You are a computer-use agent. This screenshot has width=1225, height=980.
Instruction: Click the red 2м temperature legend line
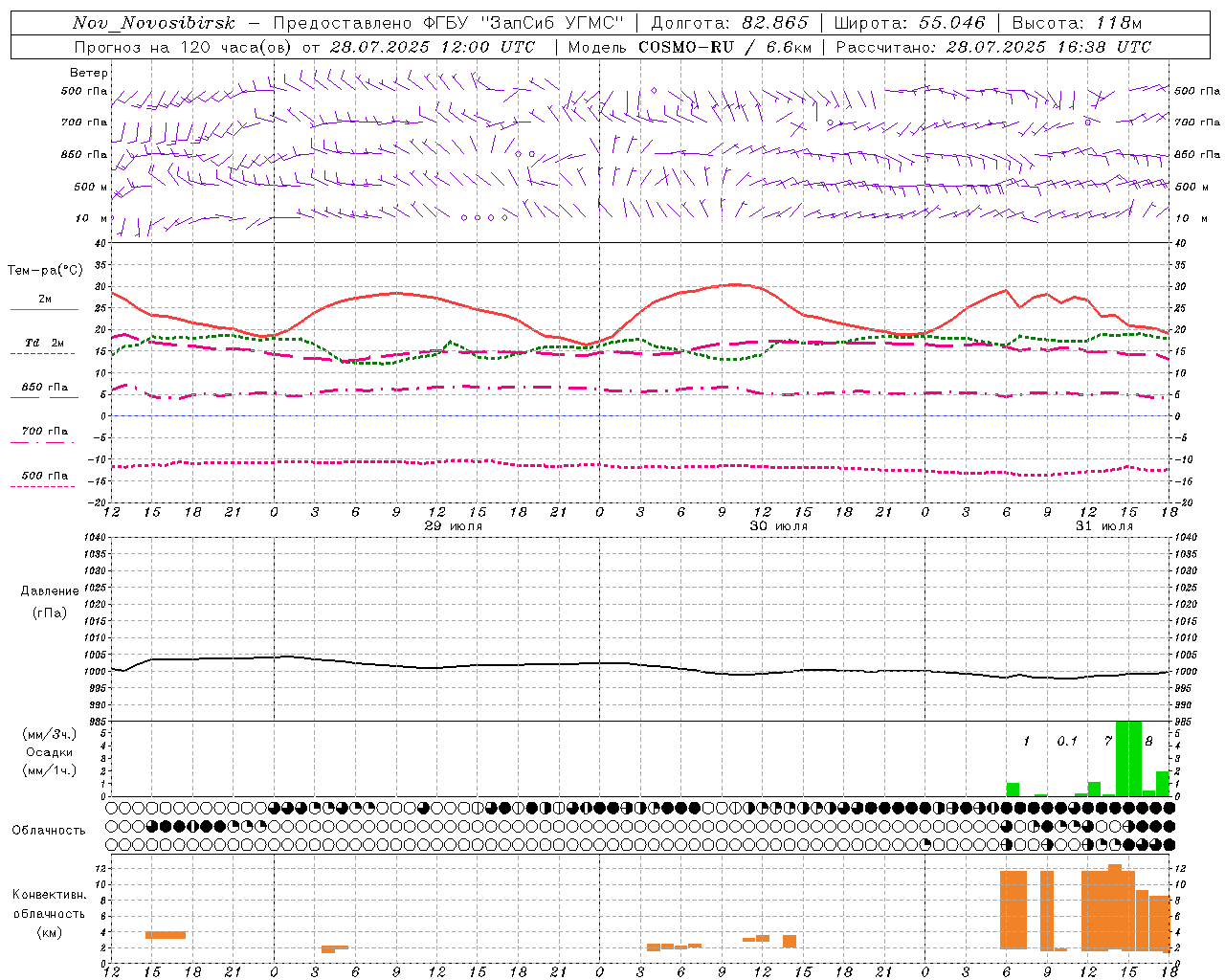point(44,310)
